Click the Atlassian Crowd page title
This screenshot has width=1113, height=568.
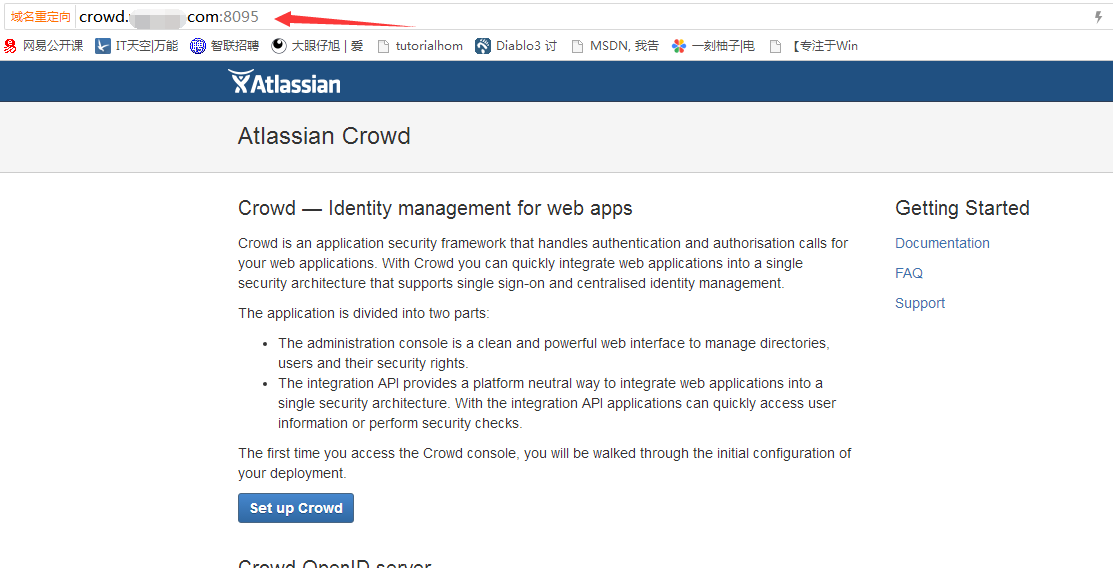[x=324, y=136]
